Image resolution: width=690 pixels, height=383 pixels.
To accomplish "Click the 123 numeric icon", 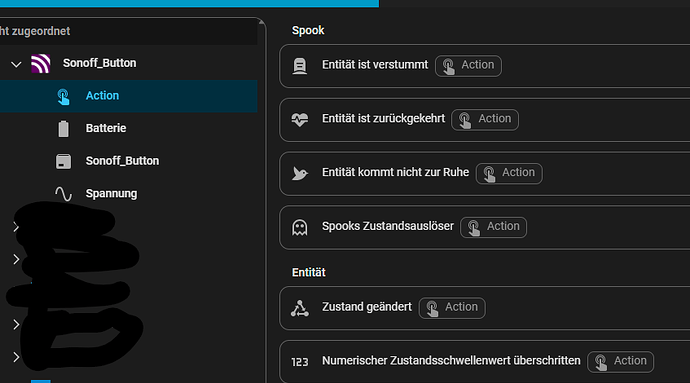I will (x=300, y=362).
